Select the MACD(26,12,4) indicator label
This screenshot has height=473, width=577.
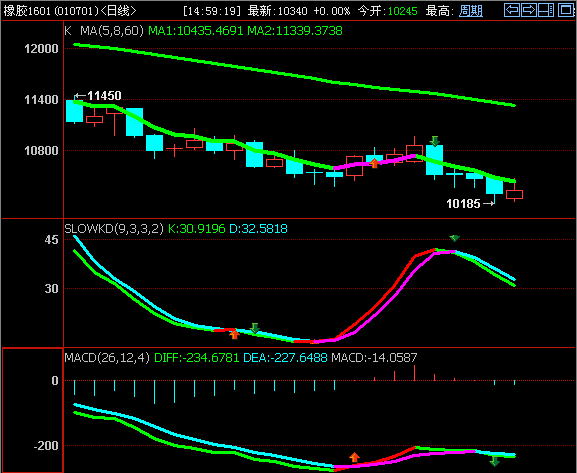(107, 357)
